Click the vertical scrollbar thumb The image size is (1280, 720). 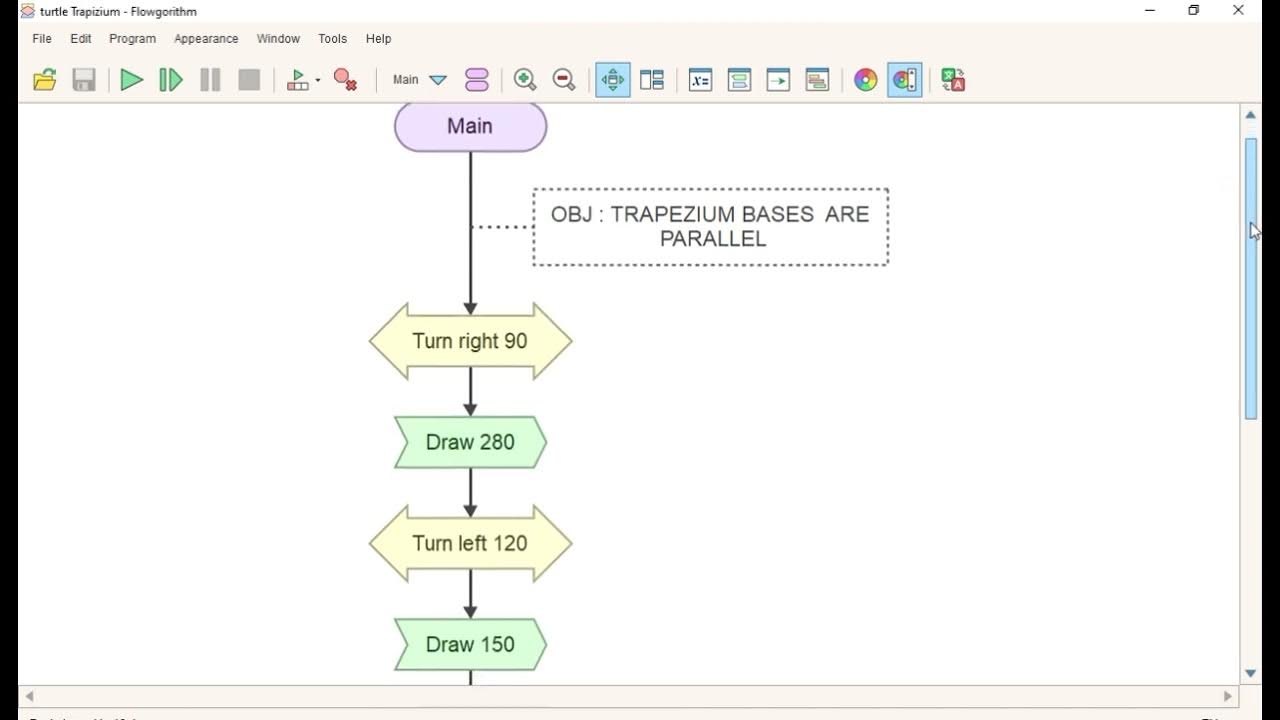coord(1250,278)
